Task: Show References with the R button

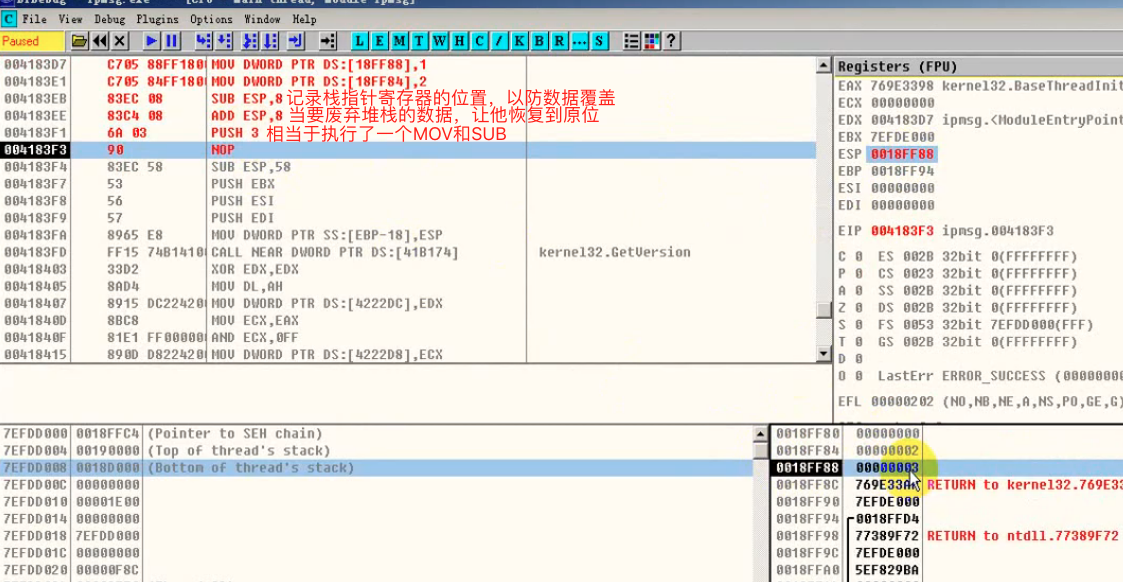Action: (559, 41)
